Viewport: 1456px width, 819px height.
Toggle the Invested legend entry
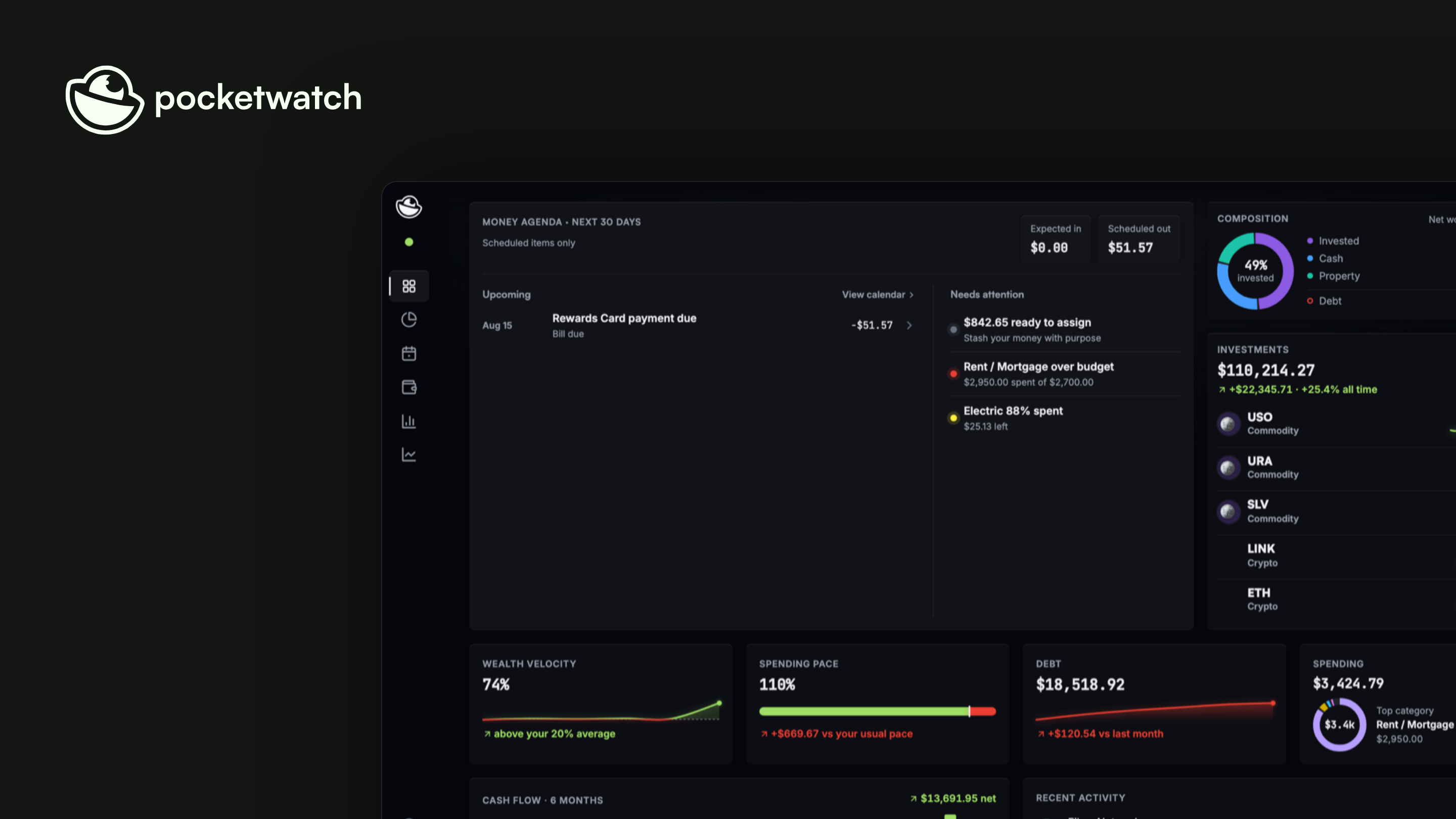[x=1333, y=241]
